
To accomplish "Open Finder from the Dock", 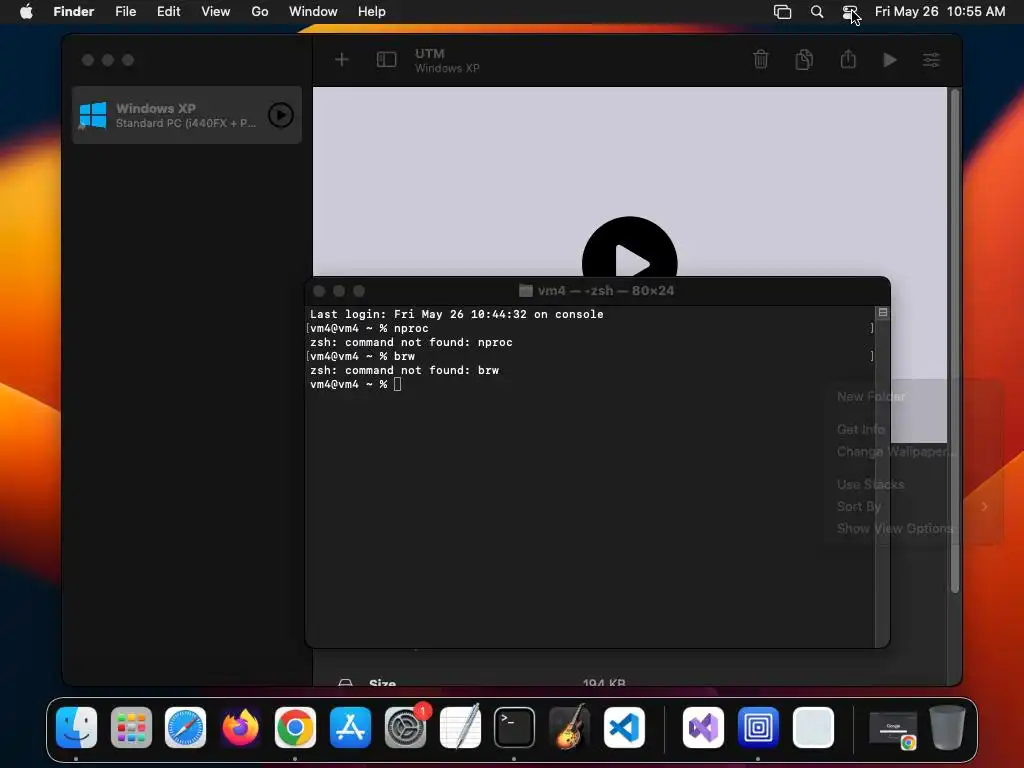I will click(x=76, y=727).
